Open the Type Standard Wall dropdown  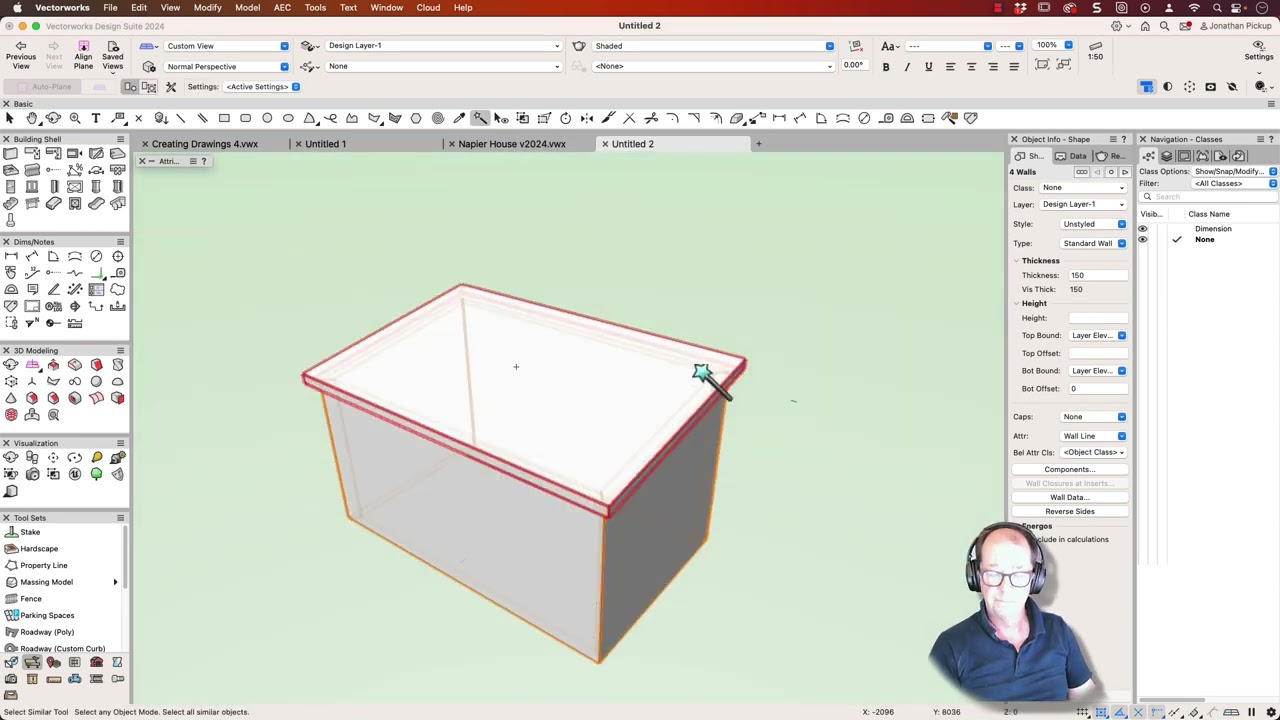pos(1094,243)
